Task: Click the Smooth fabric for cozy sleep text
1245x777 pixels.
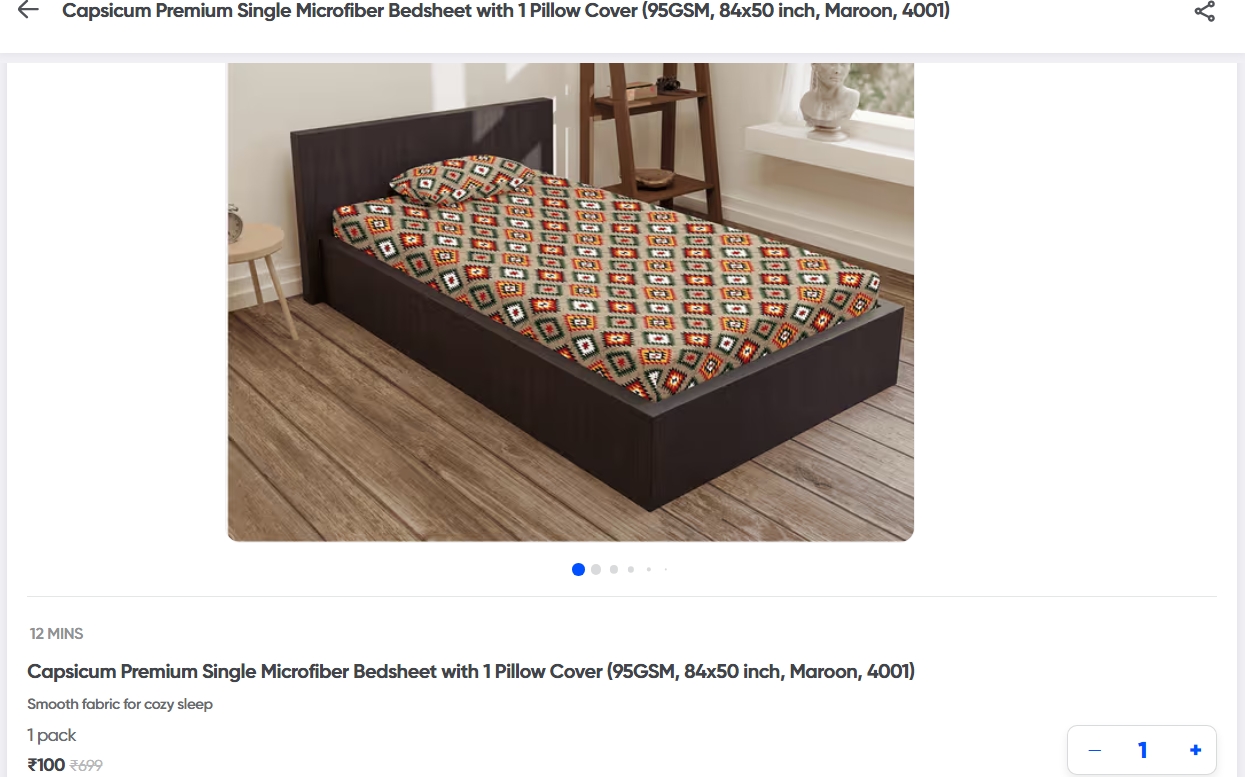Action: point(120,704)
